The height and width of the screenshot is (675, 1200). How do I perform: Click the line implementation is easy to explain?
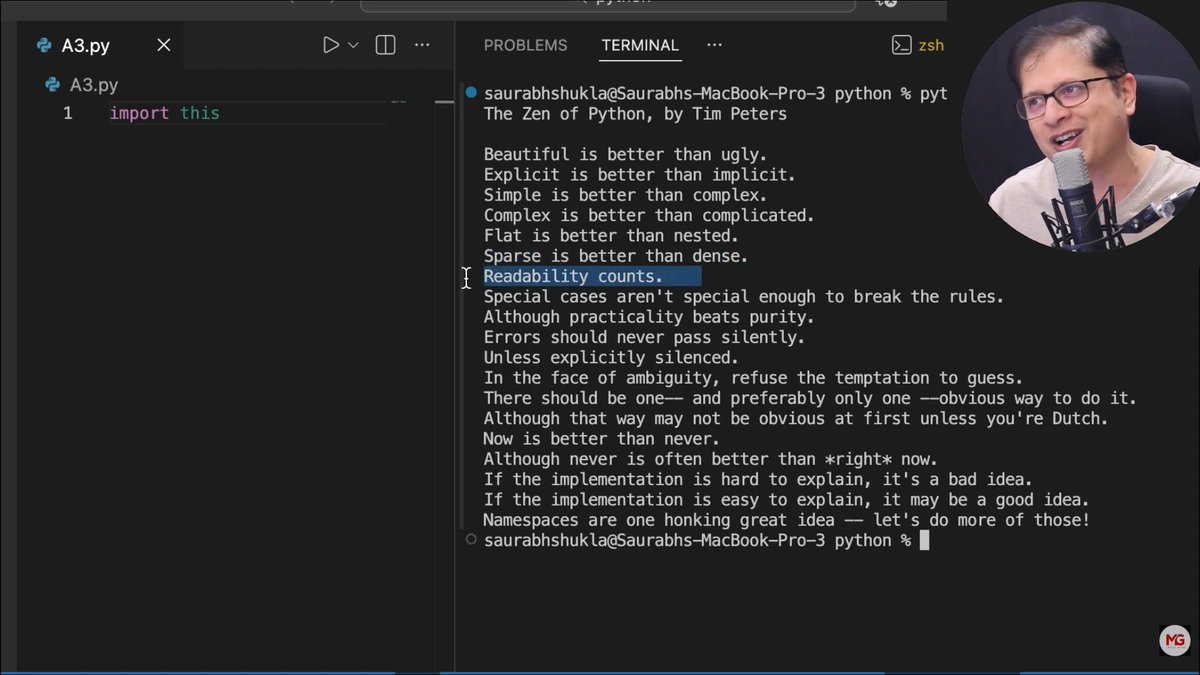[786, 499]
